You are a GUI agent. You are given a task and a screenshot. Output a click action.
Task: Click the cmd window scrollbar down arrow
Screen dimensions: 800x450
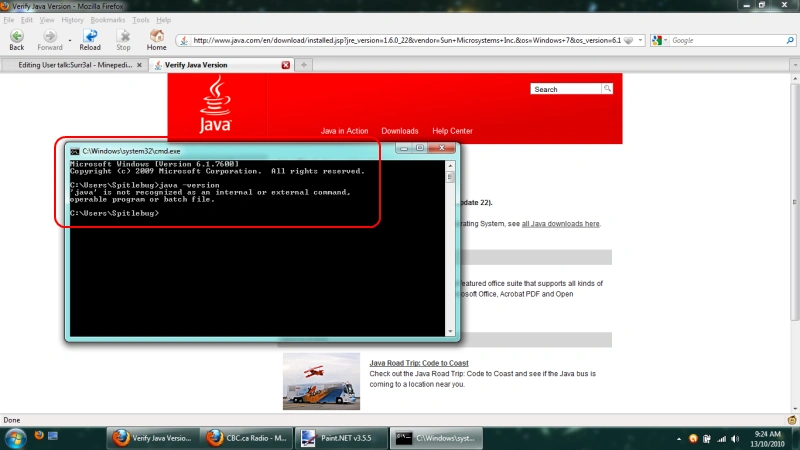coord(450,332)
